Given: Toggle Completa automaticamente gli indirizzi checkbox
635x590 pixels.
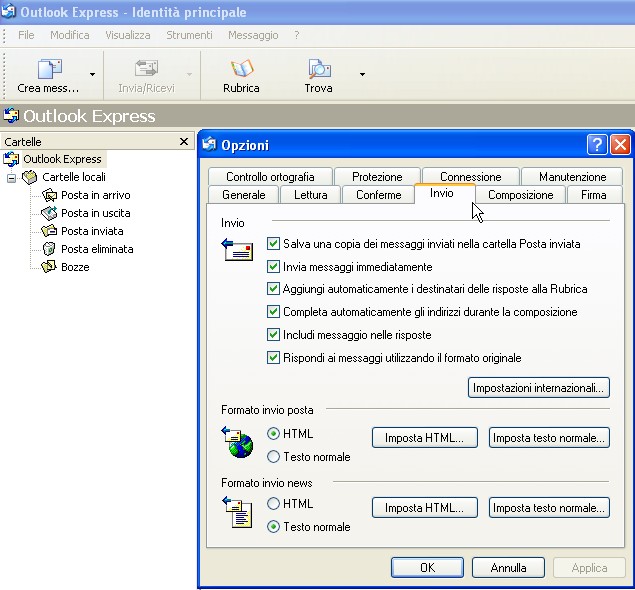Looking at the screenshot, I should (273, 311).
